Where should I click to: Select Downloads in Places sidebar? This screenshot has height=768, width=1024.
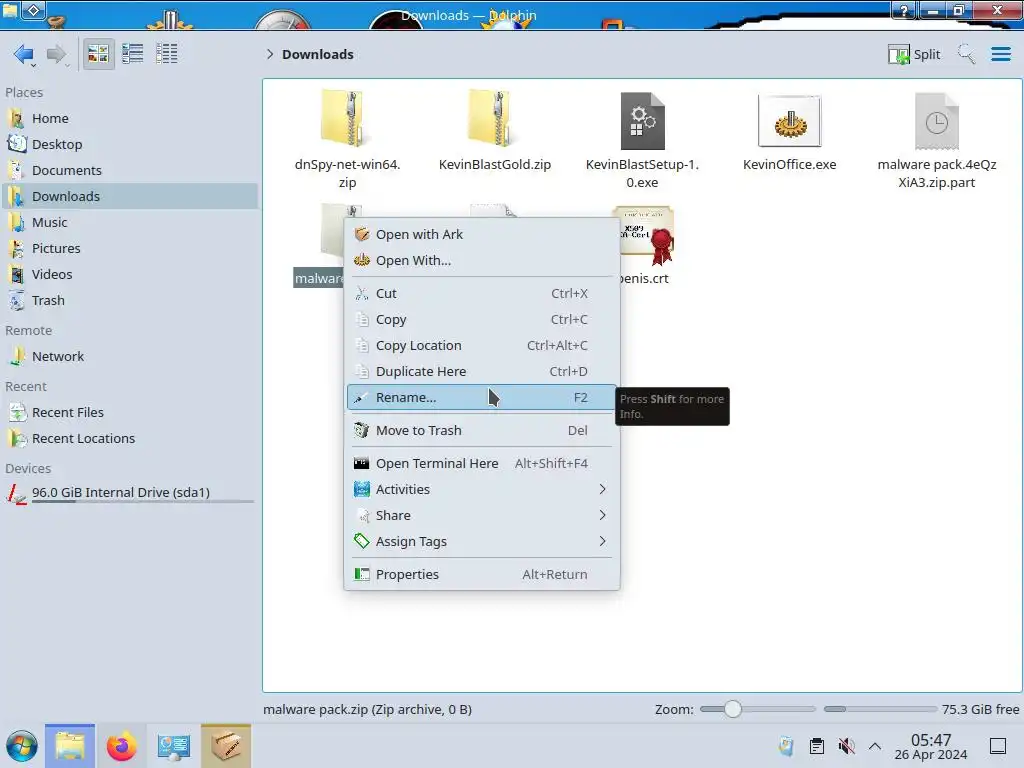[129, 197]
